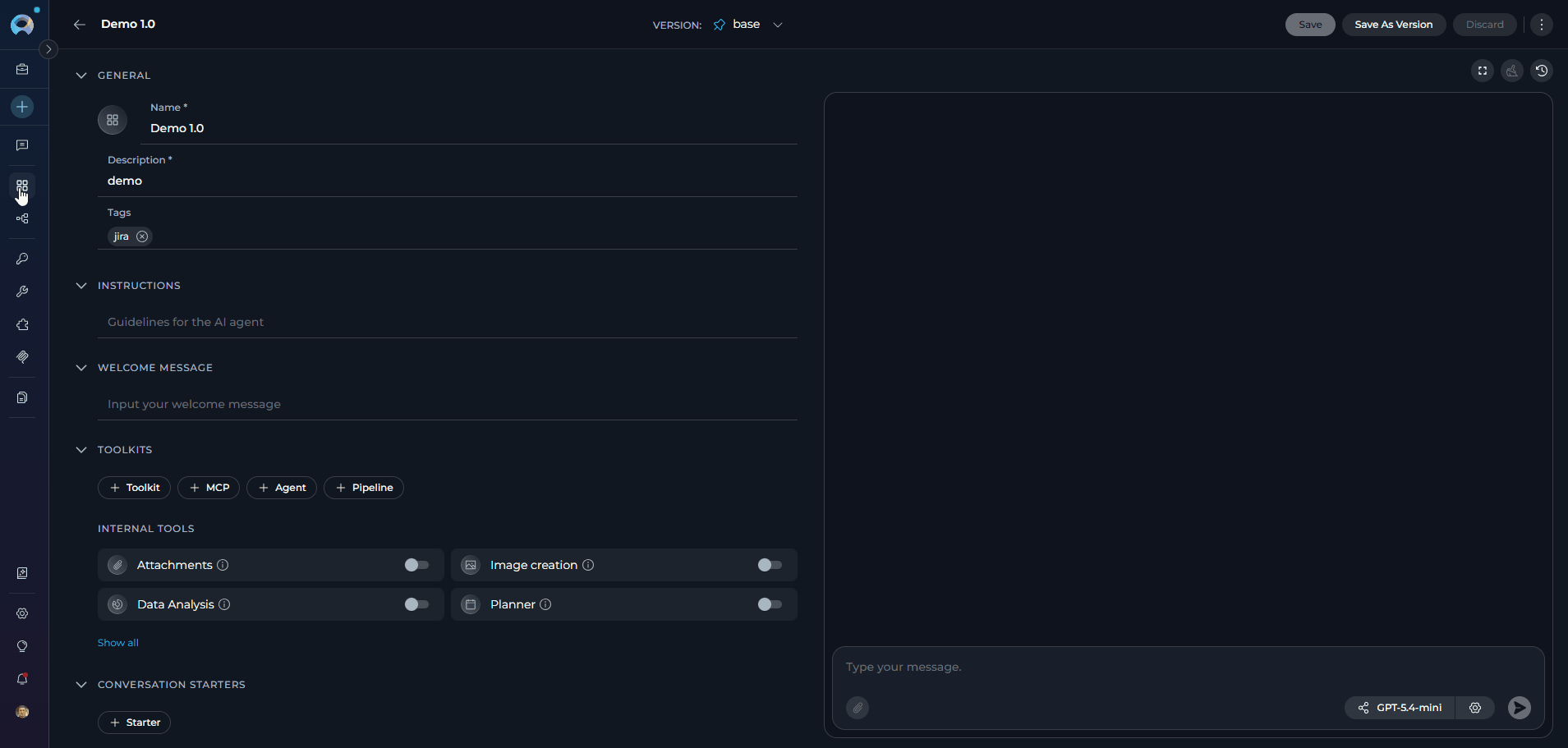Add a Pipeline
This screenshot has width=1568, height=748.
(364, 488)
